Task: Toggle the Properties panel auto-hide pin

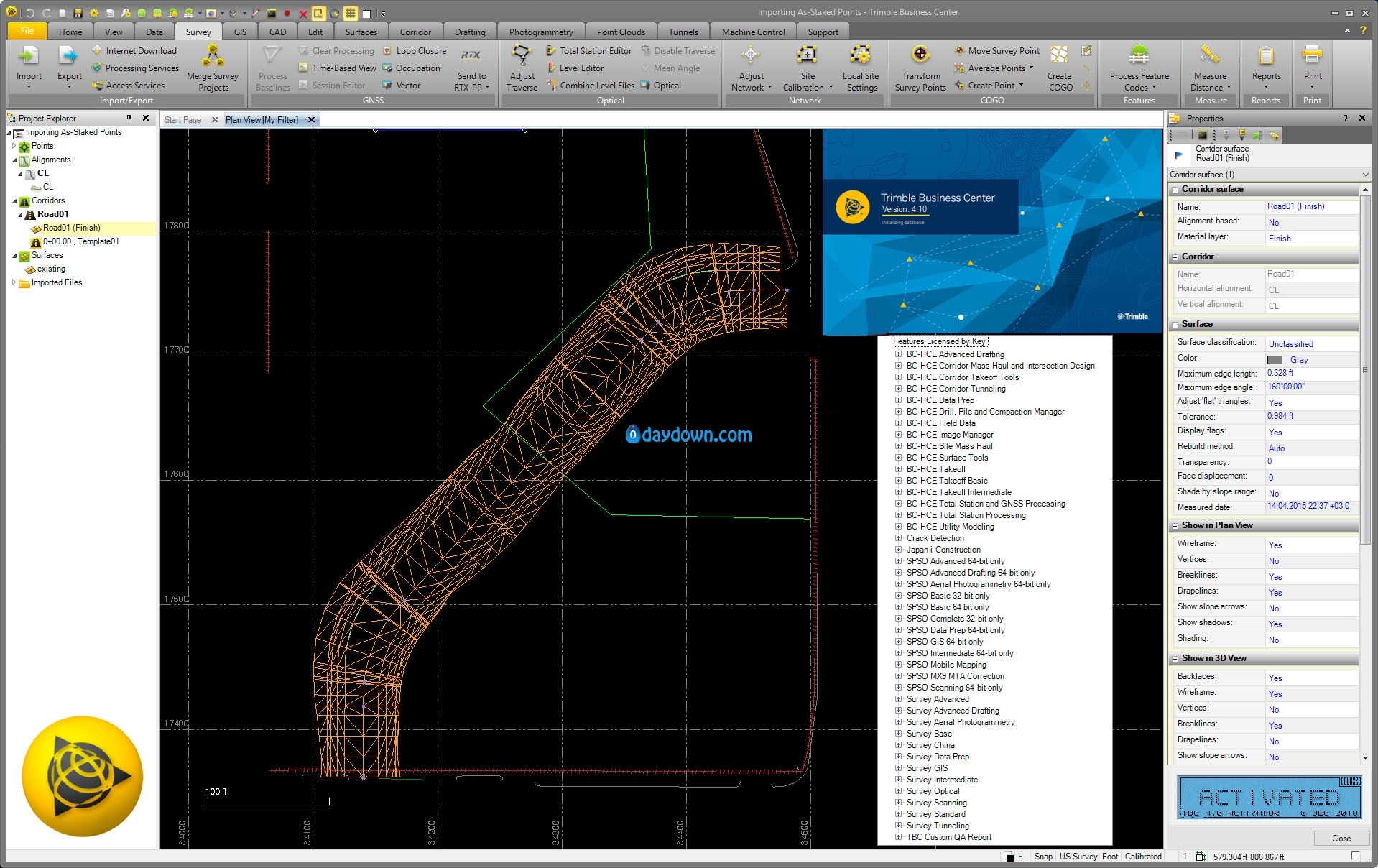Action: [x=1345, y=119]
